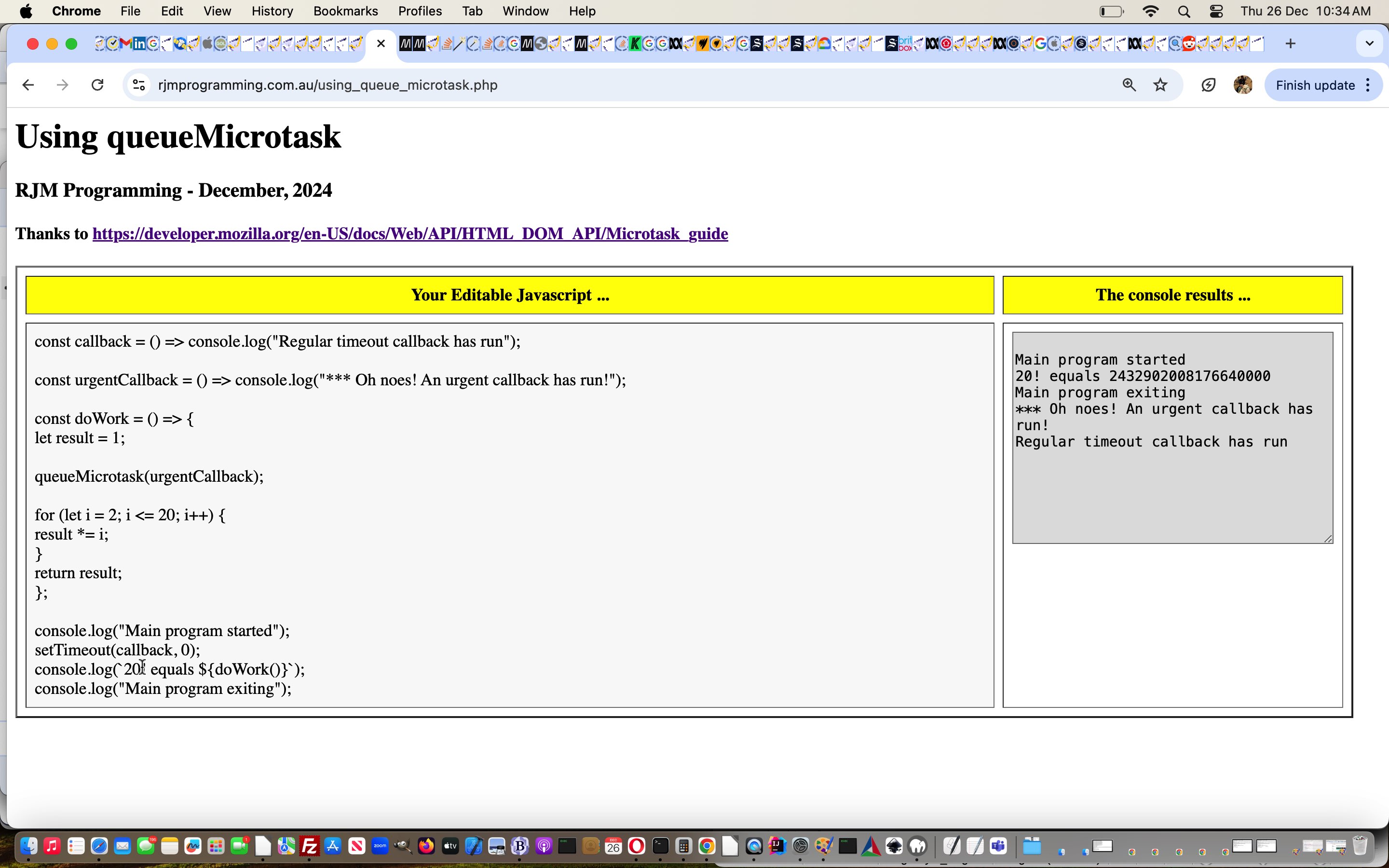Click in the editable Javascript code area
Image resolution: width=1389 pixels, height=868 pixels.
510,515
